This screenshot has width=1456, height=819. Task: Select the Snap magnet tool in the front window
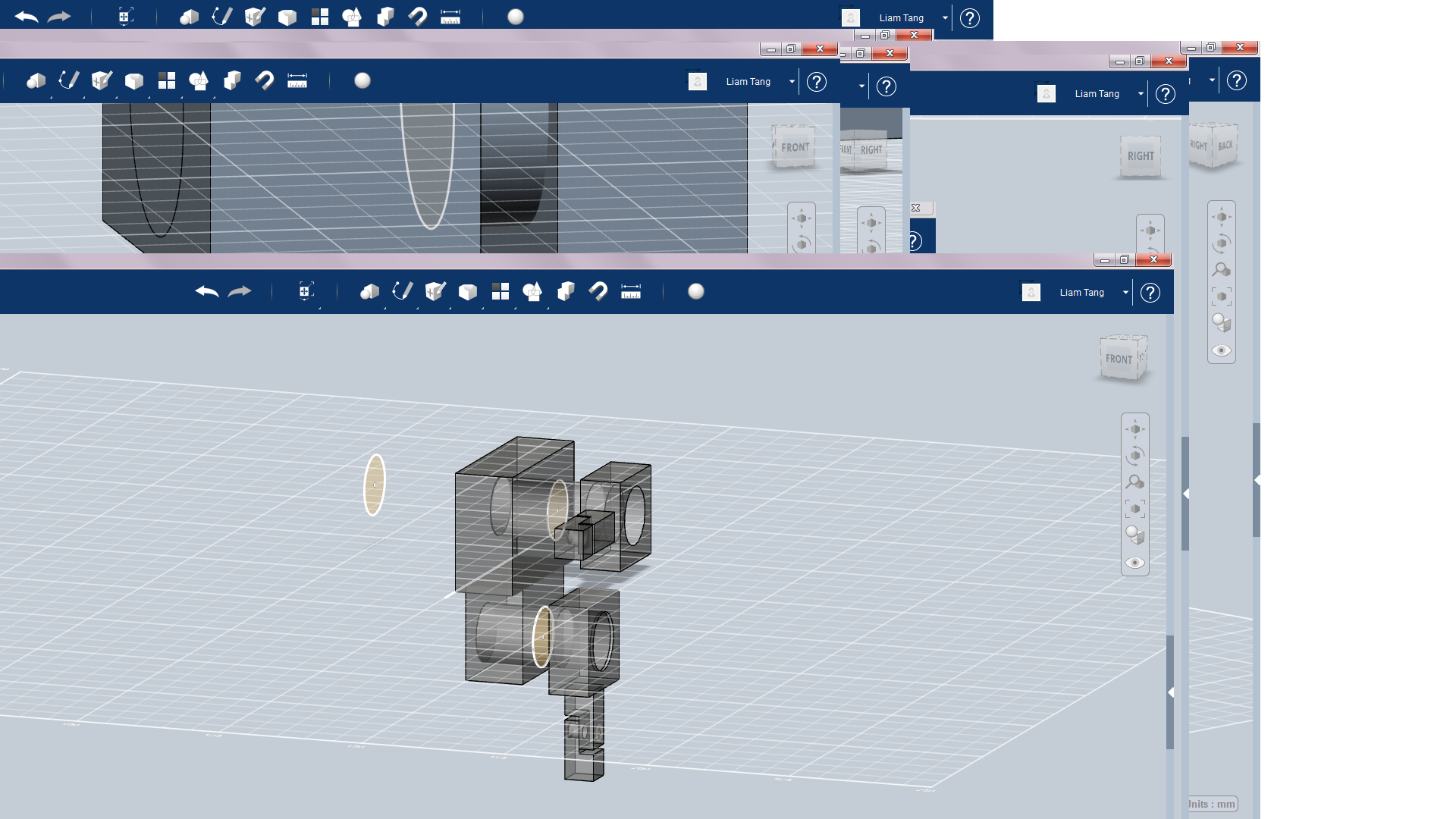coord(598,292)
